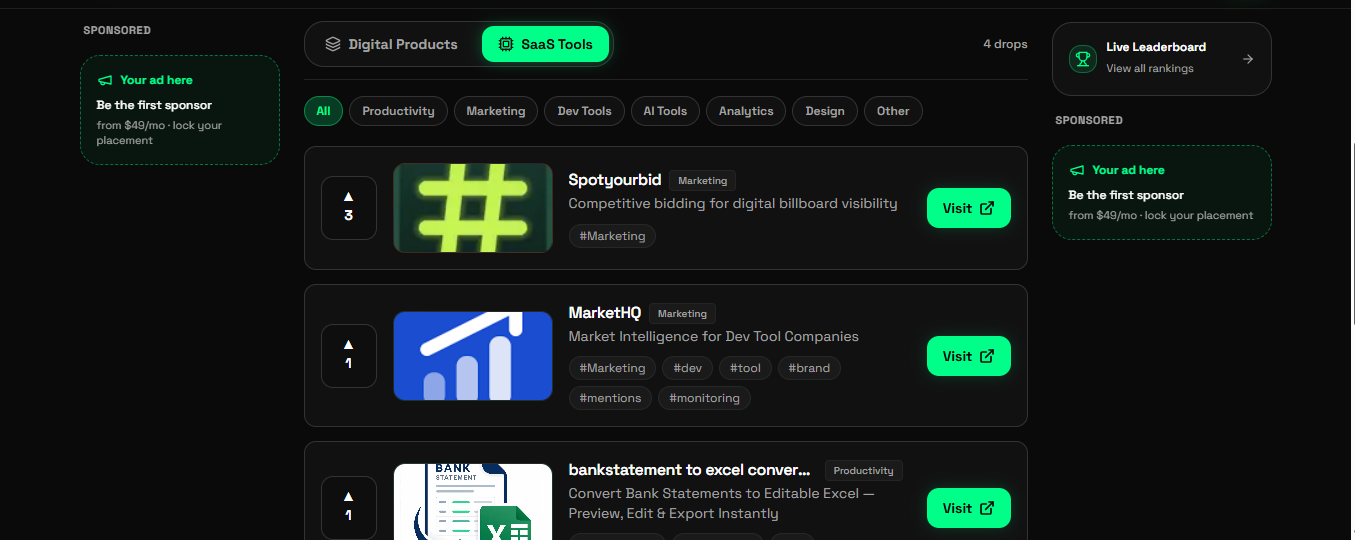Click the Marketing badge next to Spotyourbid

(703, 181)
